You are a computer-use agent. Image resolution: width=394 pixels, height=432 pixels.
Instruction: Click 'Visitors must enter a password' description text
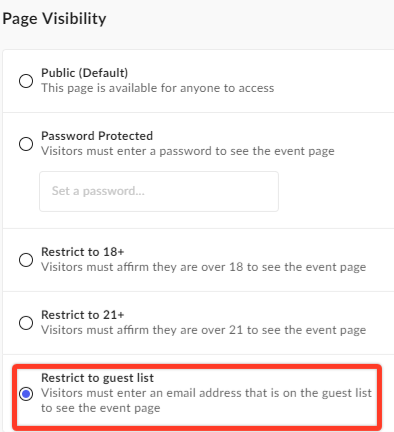(188, 151)
